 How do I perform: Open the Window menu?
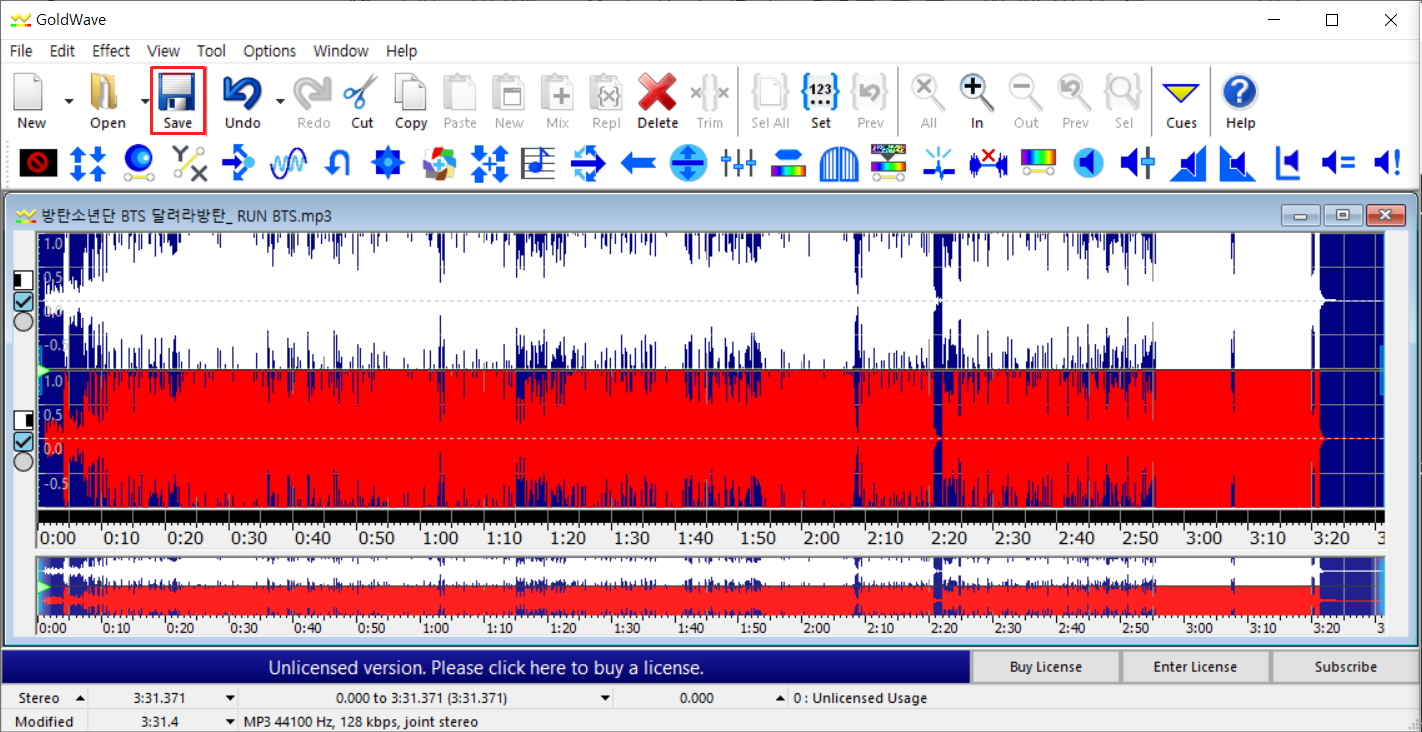pyautogui.click(x=341, y=51)
